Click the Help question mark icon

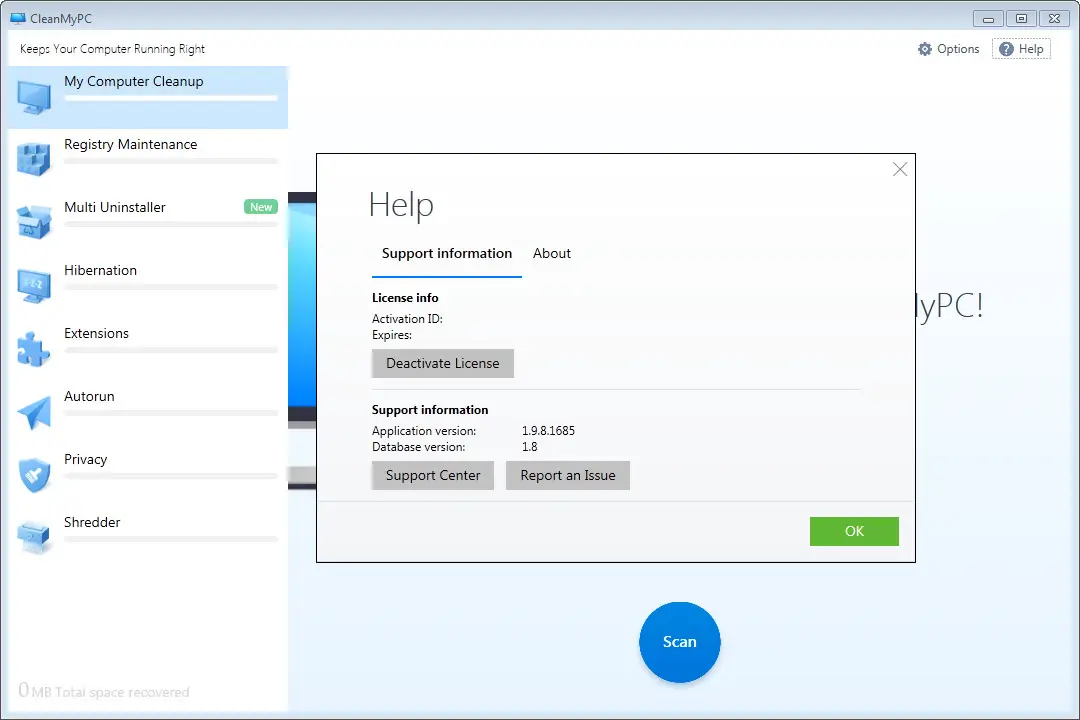coord(1006,49)
